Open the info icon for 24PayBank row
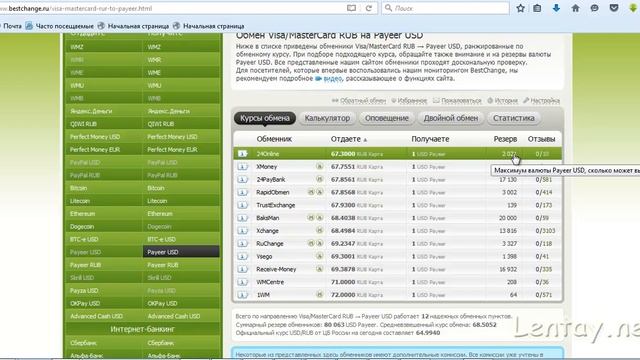This screenshot has width=640, height=360. click(242, 180)
